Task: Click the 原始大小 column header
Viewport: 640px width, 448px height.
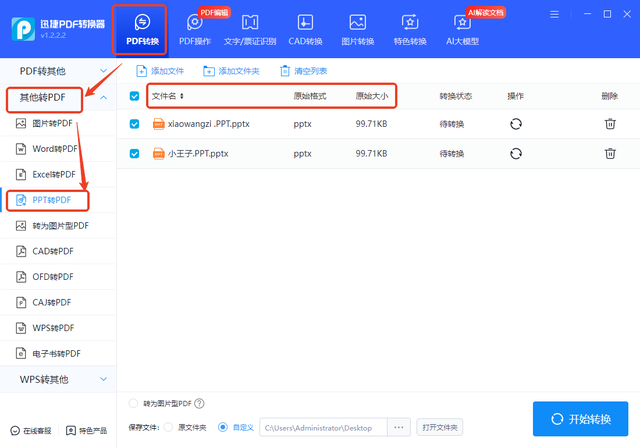Action: coord(372,96)
